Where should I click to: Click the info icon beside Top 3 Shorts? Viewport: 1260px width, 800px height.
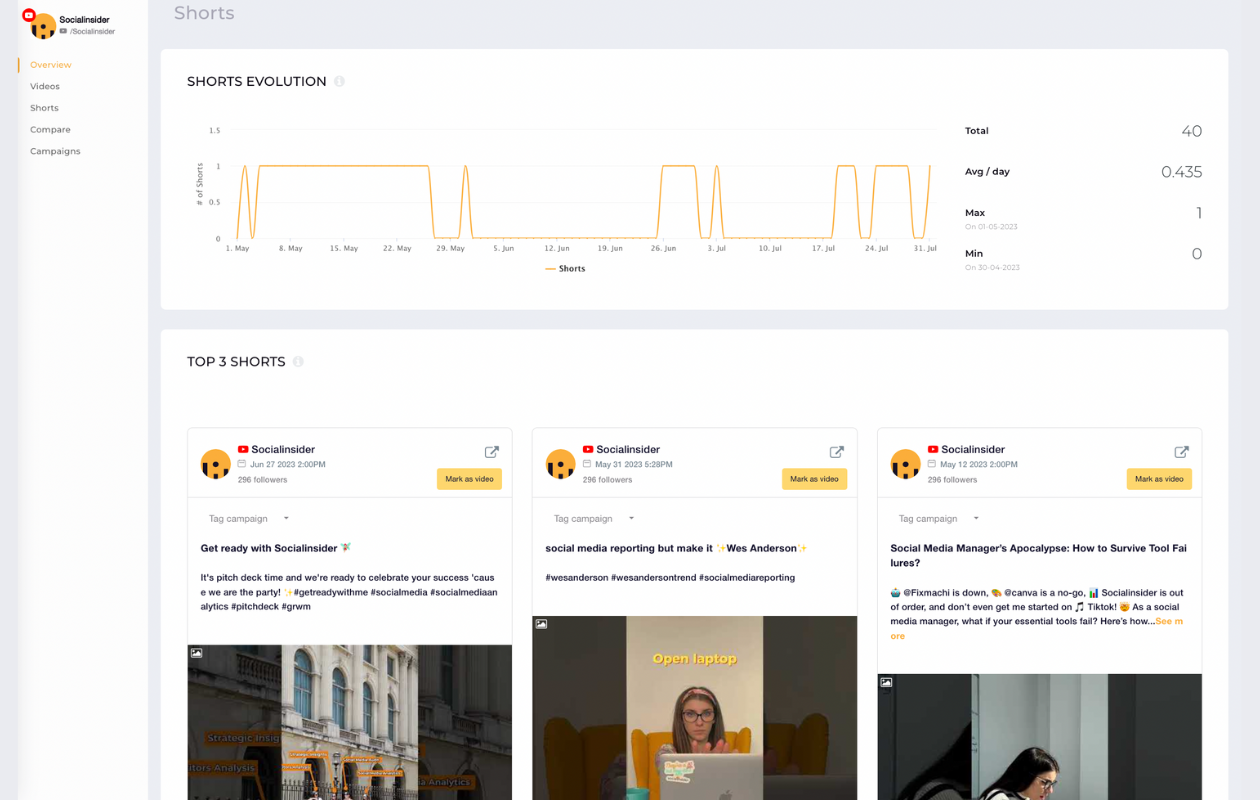pyautogui.click(x=298, y=362)
